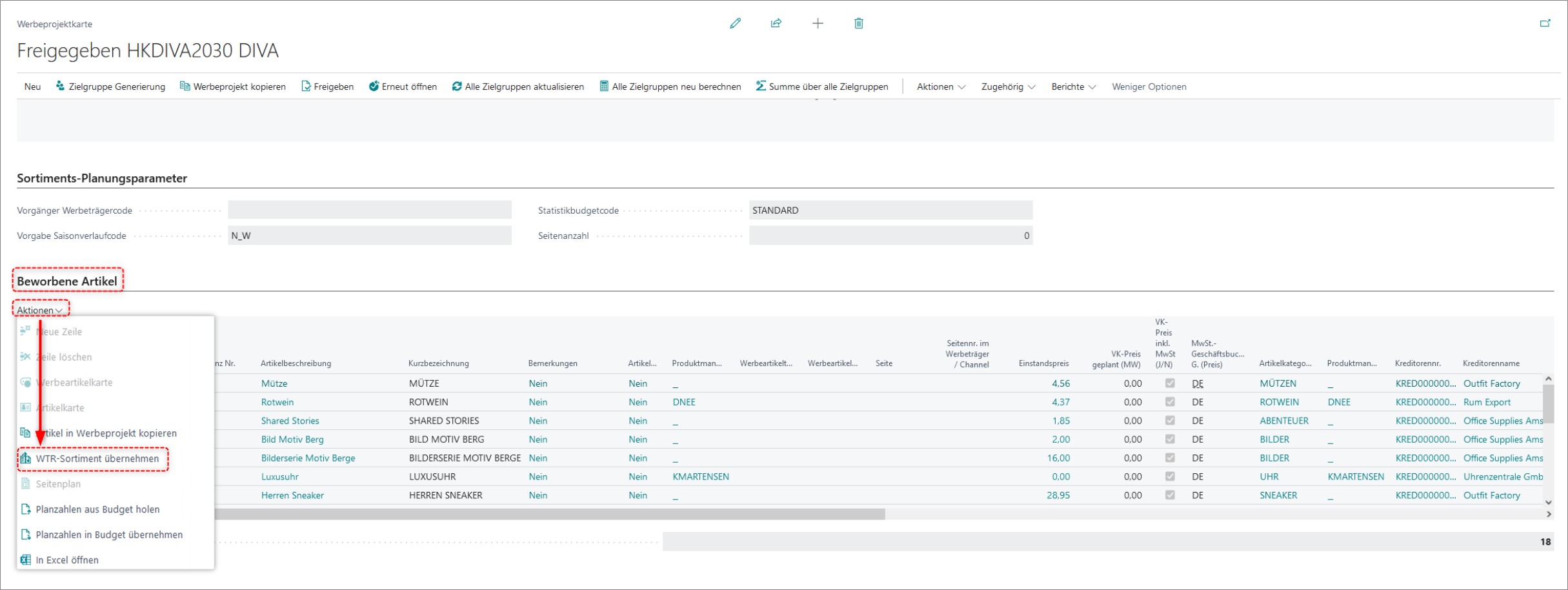This screenshot has width=1568, height=590.
Task: Click Artikelkategorie ABENTEUER
Action: point(1284,421)
